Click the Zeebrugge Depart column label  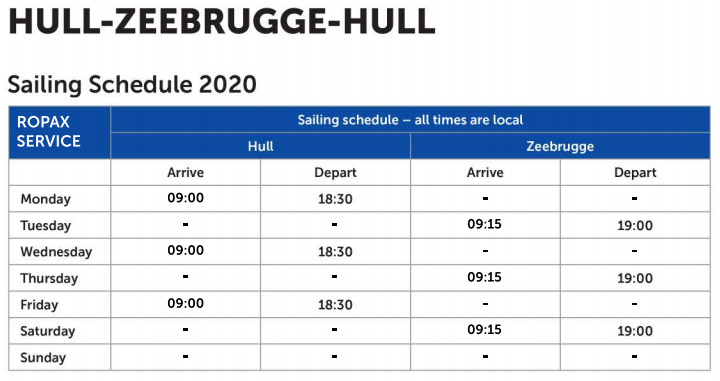pyautogui.click(x=635, y=173)
